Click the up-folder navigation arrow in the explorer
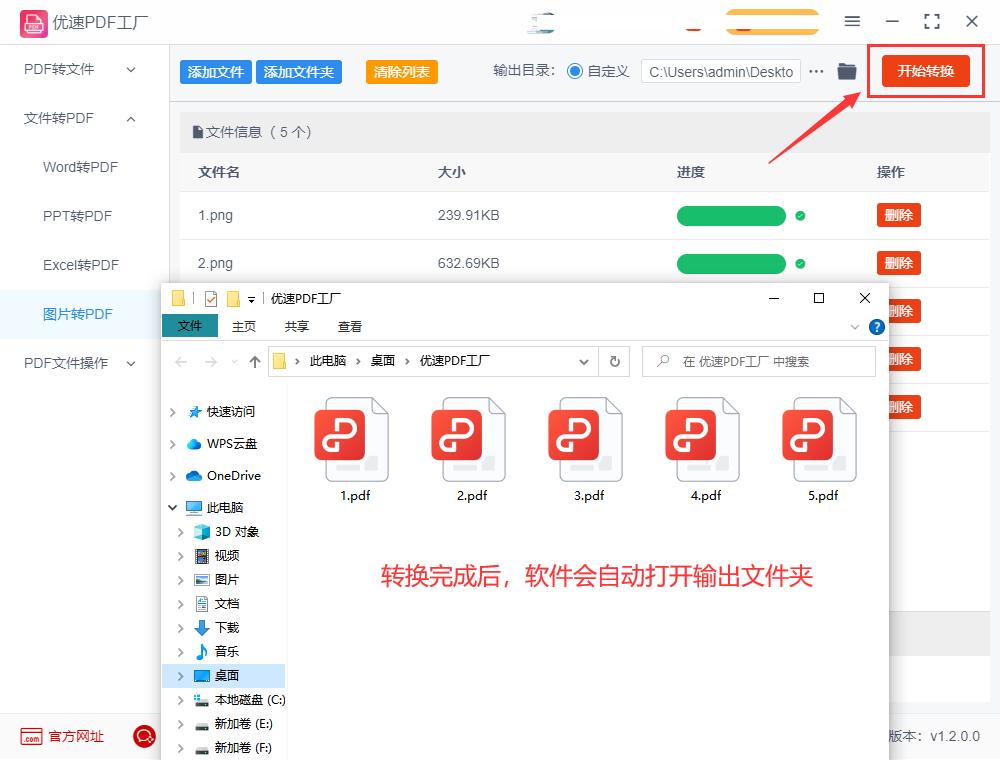The image size is (1000, 760). coord(255,361)
